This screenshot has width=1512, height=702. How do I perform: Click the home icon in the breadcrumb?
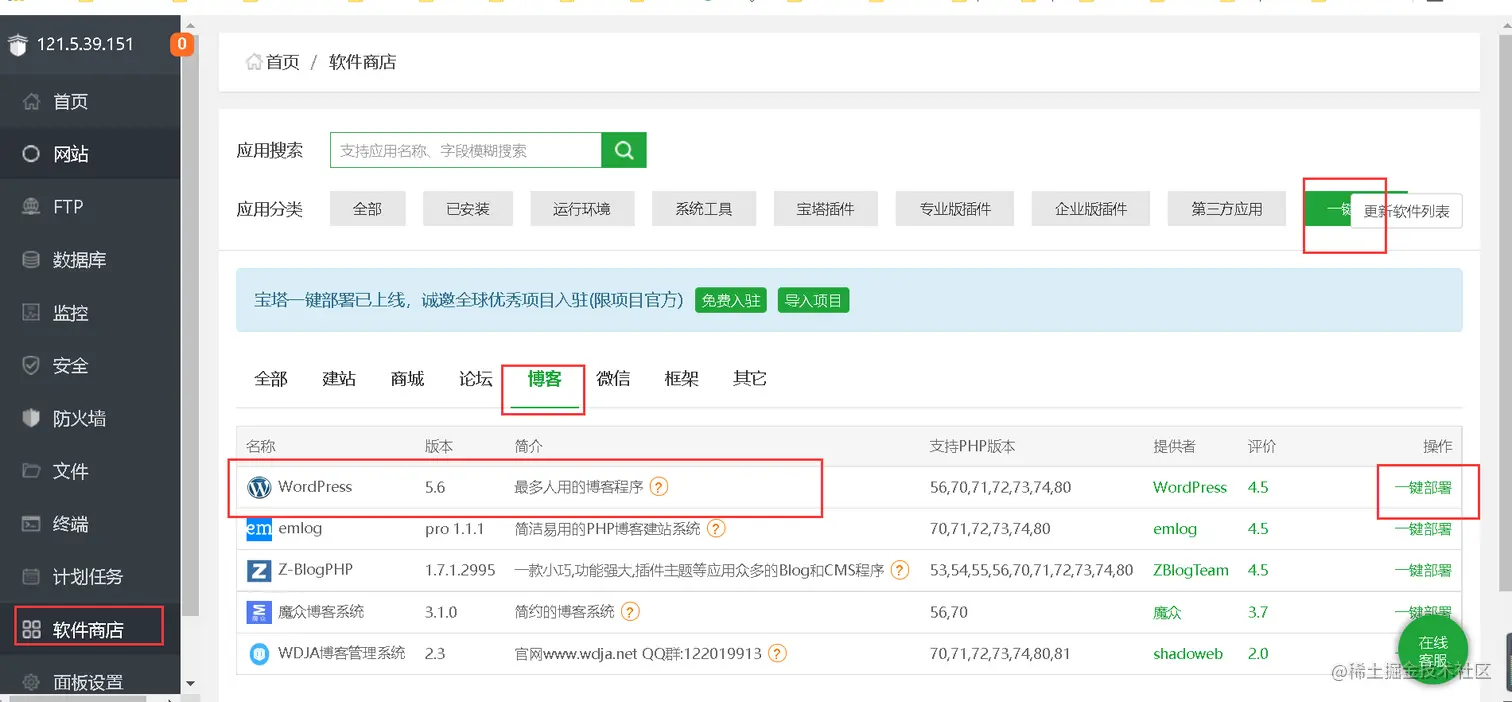click(x=254, y=62)
